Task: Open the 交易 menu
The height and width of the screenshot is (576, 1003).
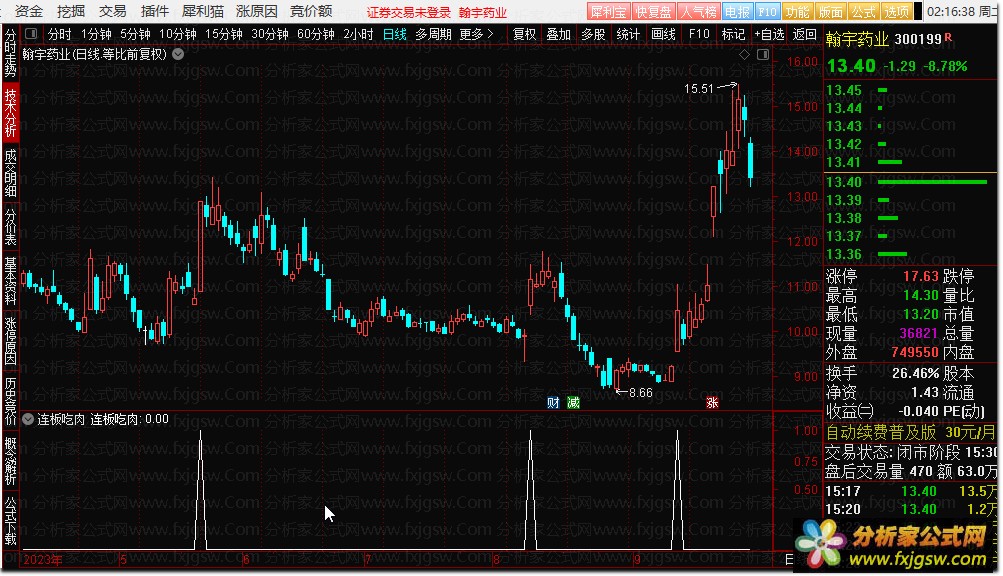Action: [x=113, y=11]
